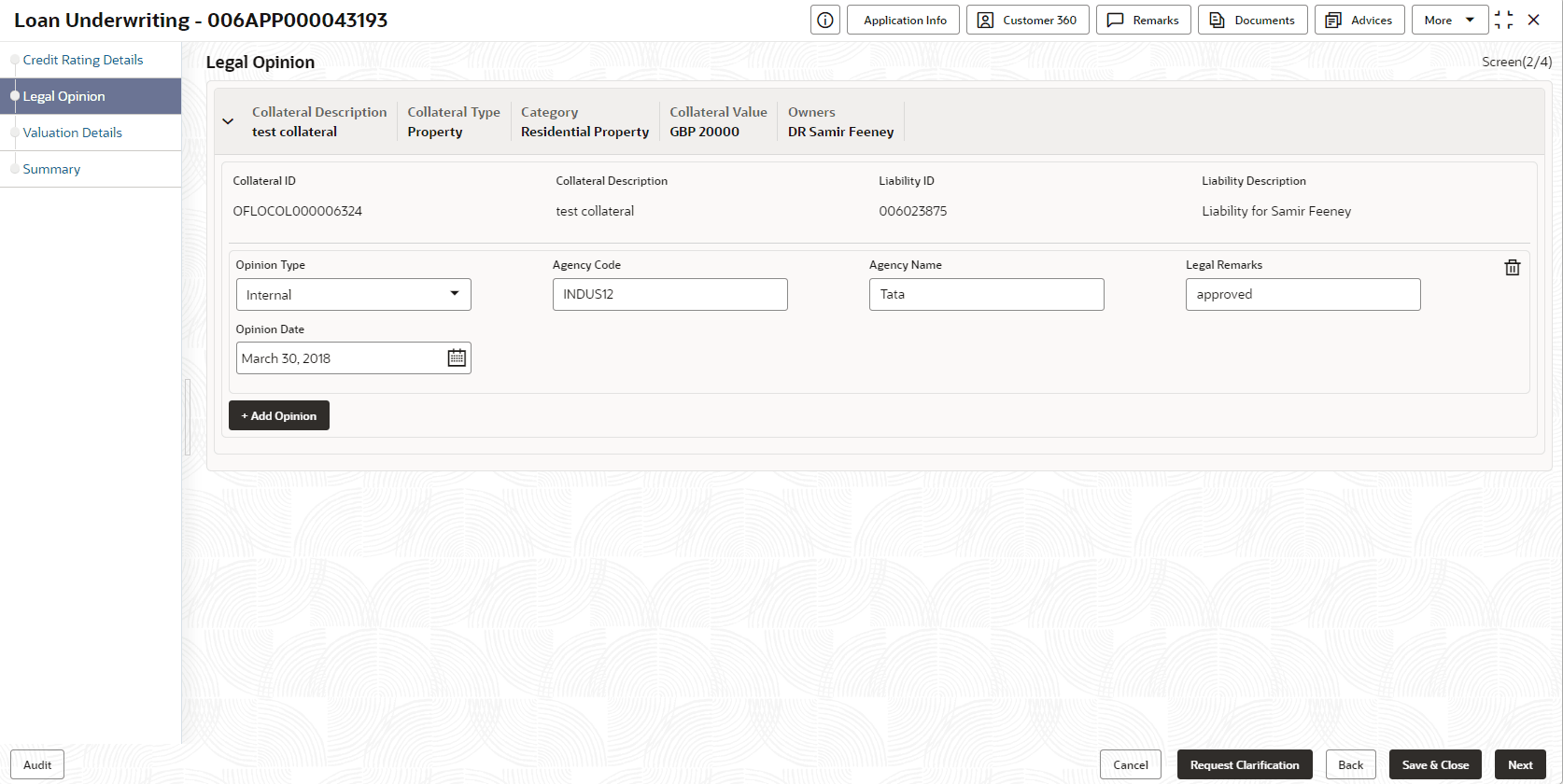Screen dimensions: 1563x784
Task: Toggle fullscreen collapse icon
Action: click(1503, 20)
